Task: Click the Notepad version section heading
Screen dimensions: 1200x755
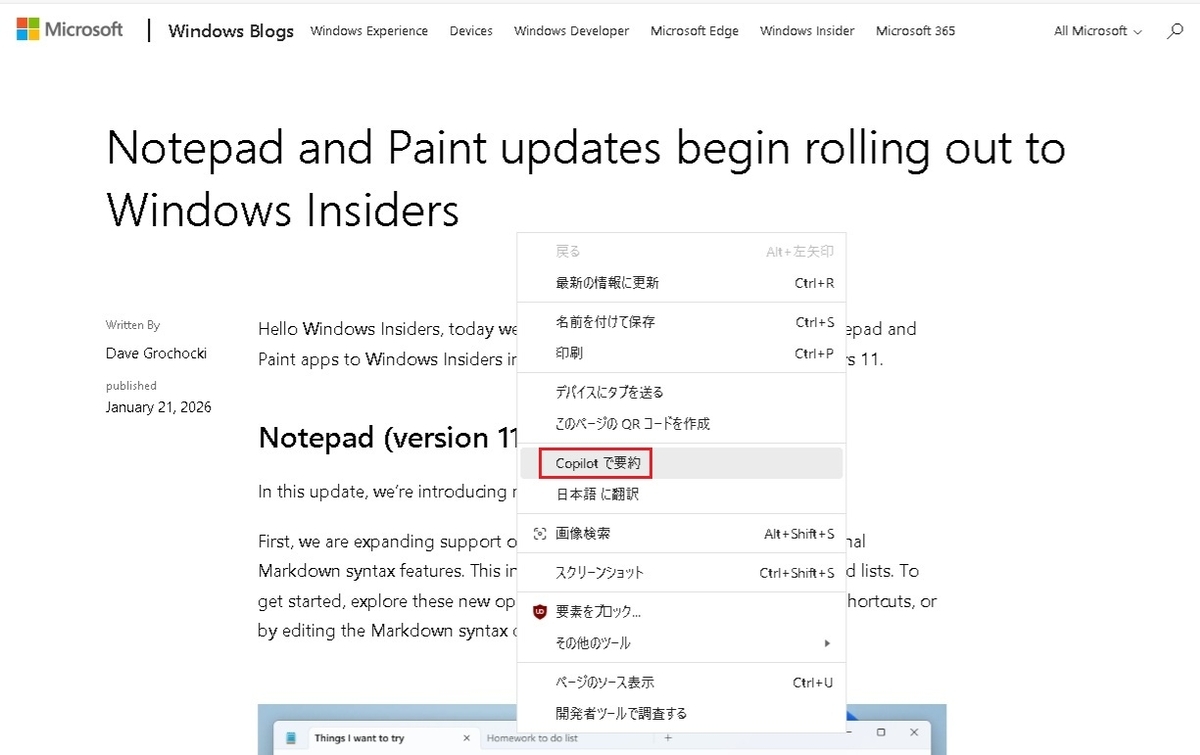Action: [388, 437]
